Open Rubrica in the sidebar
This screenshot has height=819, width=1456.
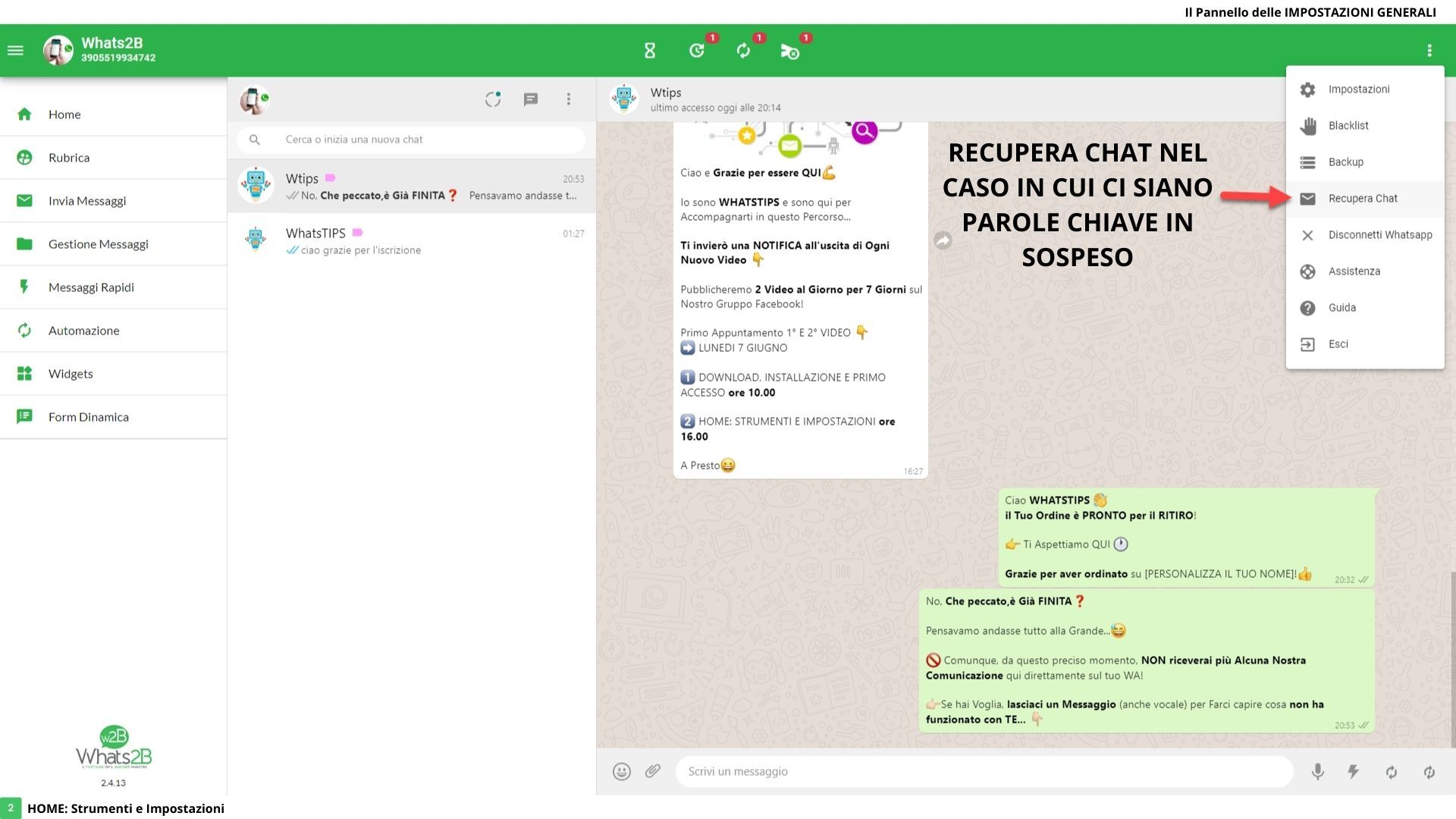coord(114,158)
